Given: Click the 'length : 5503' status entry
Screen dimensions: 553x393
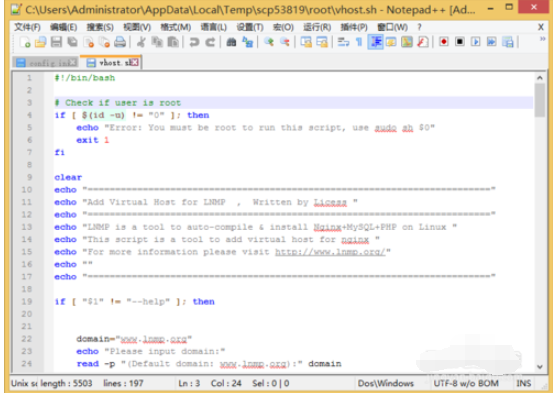Looking at the screenshot, I should coord(66,383).
